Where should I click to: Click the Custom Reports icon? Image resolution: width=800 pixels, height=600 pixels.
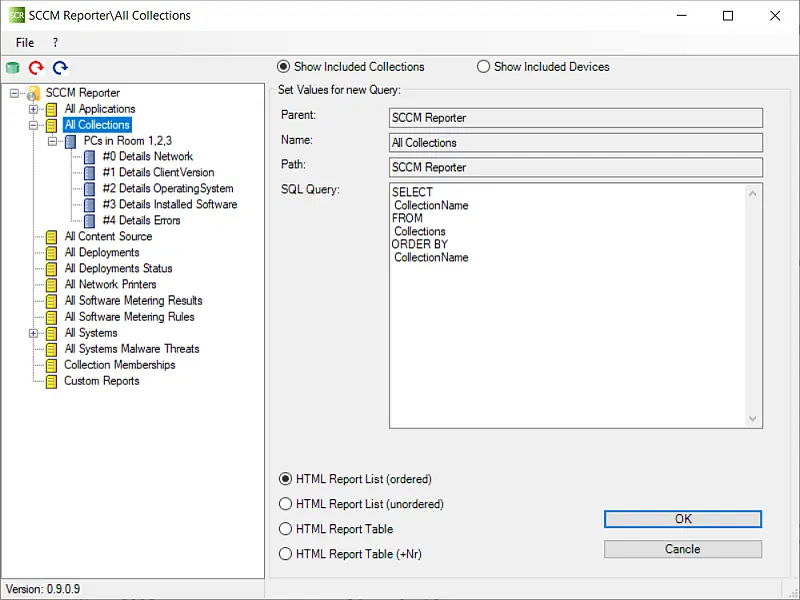coord(52,382)
